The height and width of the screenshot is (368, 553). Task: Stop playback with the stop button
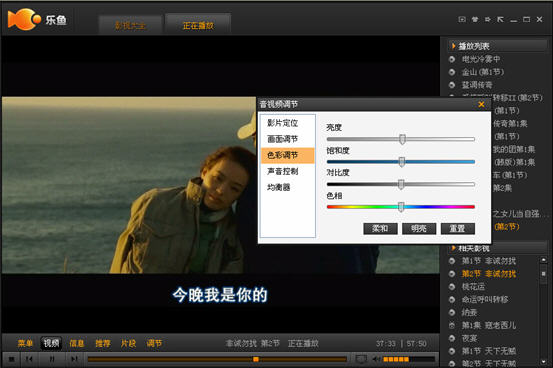tap(12, 359)
